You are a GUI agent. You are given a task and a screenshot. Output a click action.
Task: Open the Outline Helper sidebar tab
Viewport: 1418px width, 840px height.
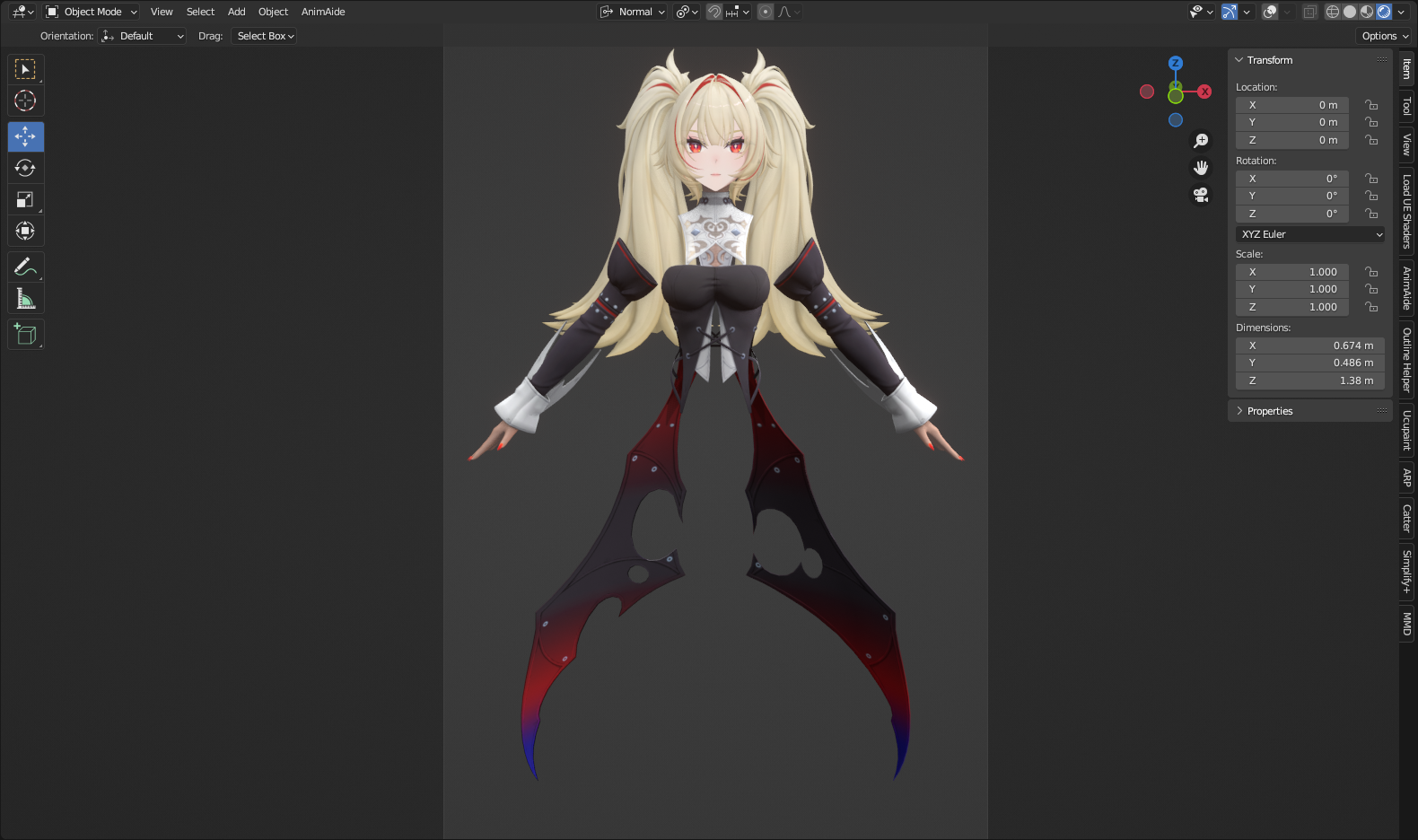(1407, 360)
